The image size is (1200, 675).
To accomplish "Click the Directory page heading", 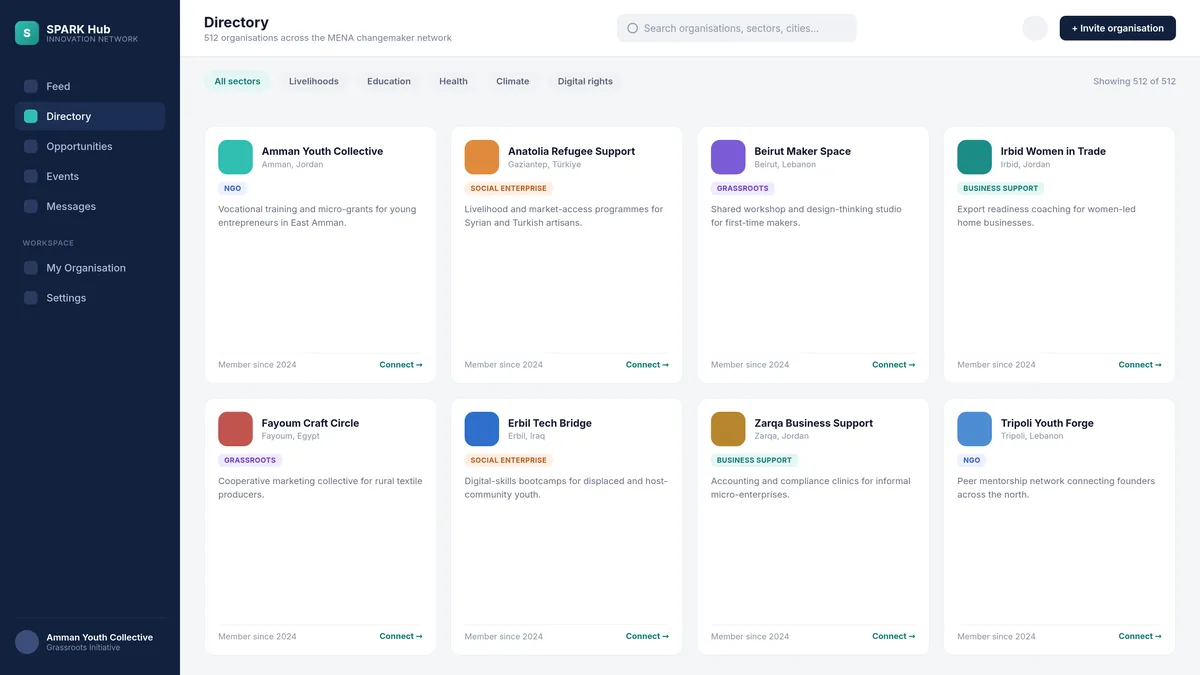I will click(236, 22).
